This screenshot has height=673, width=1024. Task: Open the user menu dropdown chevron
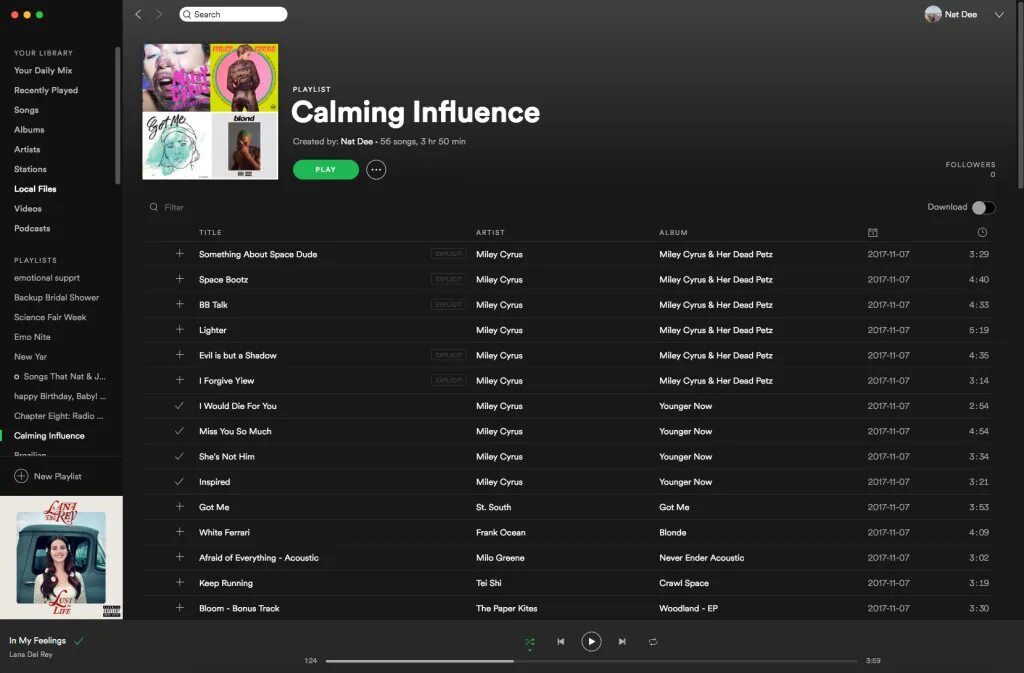click(x=999, y=14)
